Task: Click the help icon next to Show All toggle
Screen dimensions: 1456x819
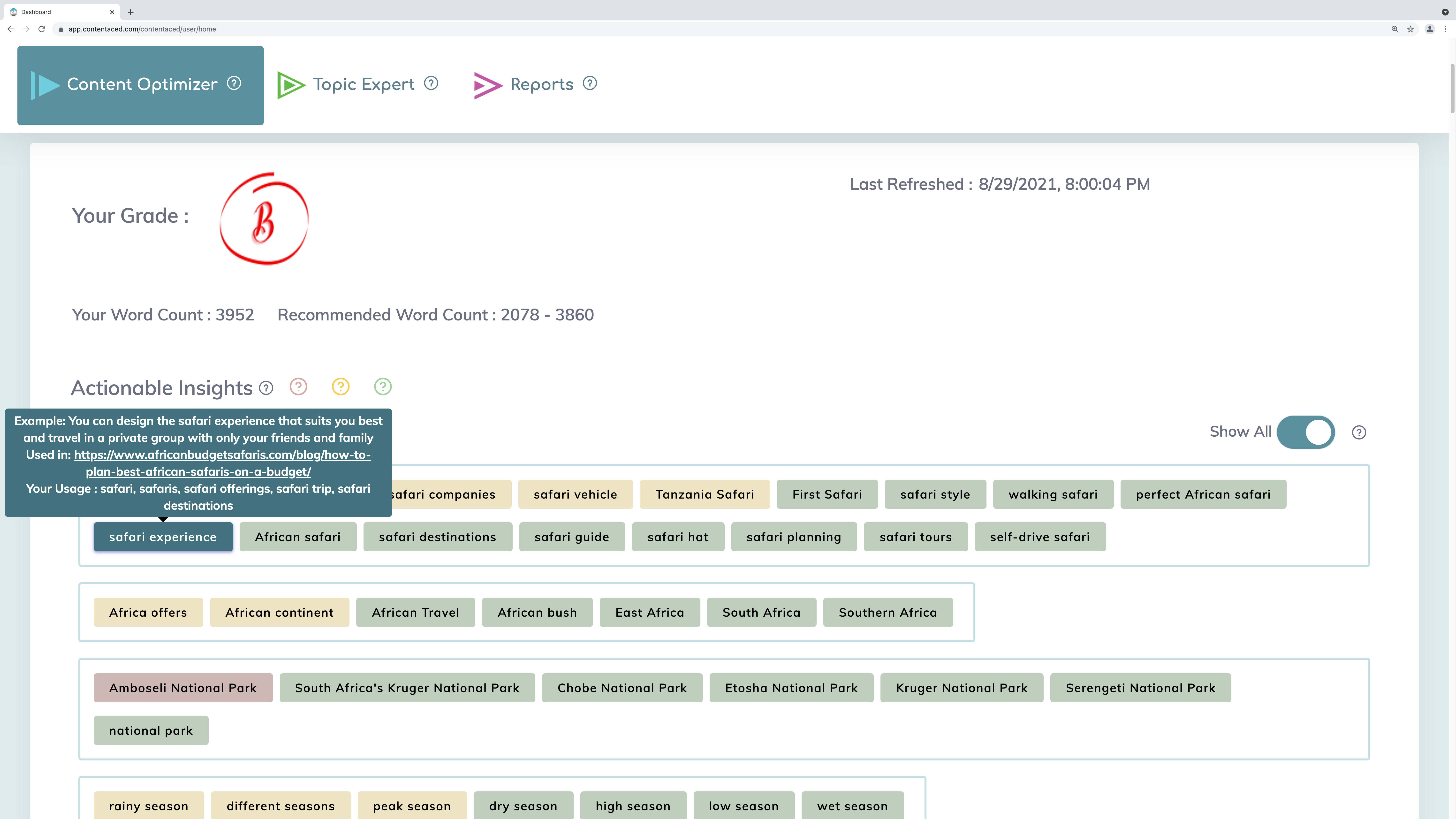Action: [x=1359, y=432]
